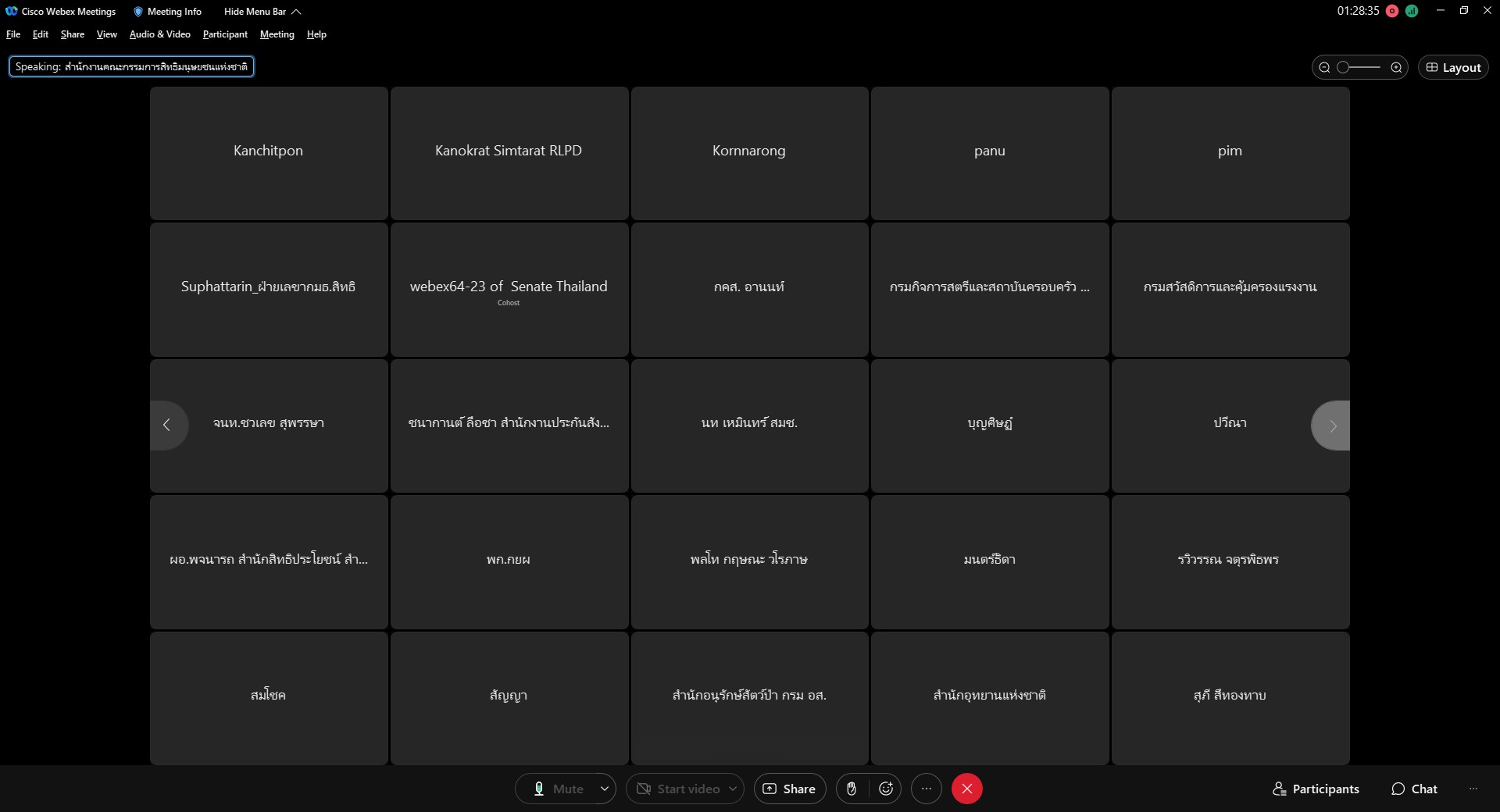The width and height of the screenshot is (1500, 812).
Task: Select the รวิวรรณ จตุรพิธพร tile
Action: (x=1230, y=562)
